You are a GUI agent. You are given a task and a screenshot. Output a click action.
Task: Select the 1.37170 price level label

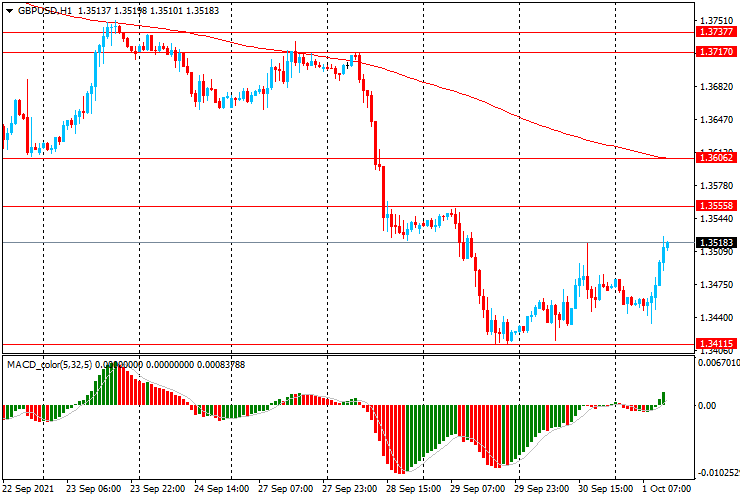(717, 51)
